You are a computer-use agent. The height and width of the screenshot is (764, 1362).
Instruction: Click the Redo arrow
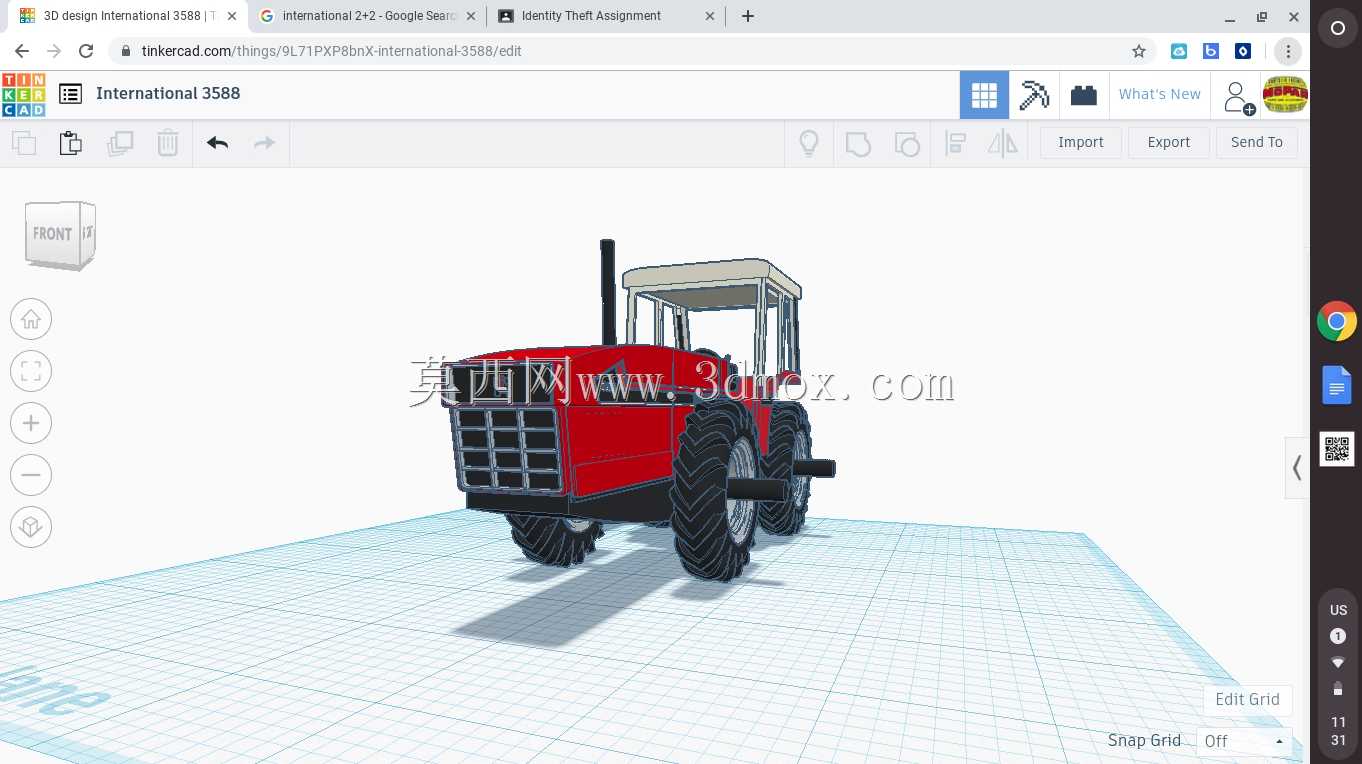tap(264, 143)
